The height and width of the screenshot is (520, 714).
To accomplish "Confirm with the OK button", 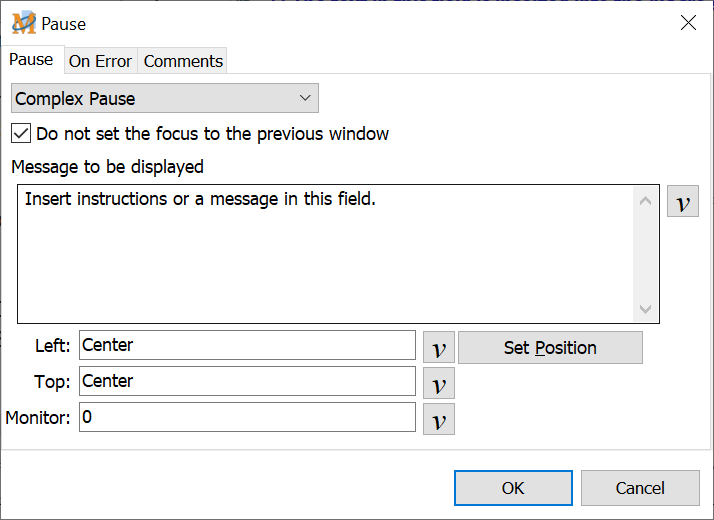I will (x=513, y=488).
